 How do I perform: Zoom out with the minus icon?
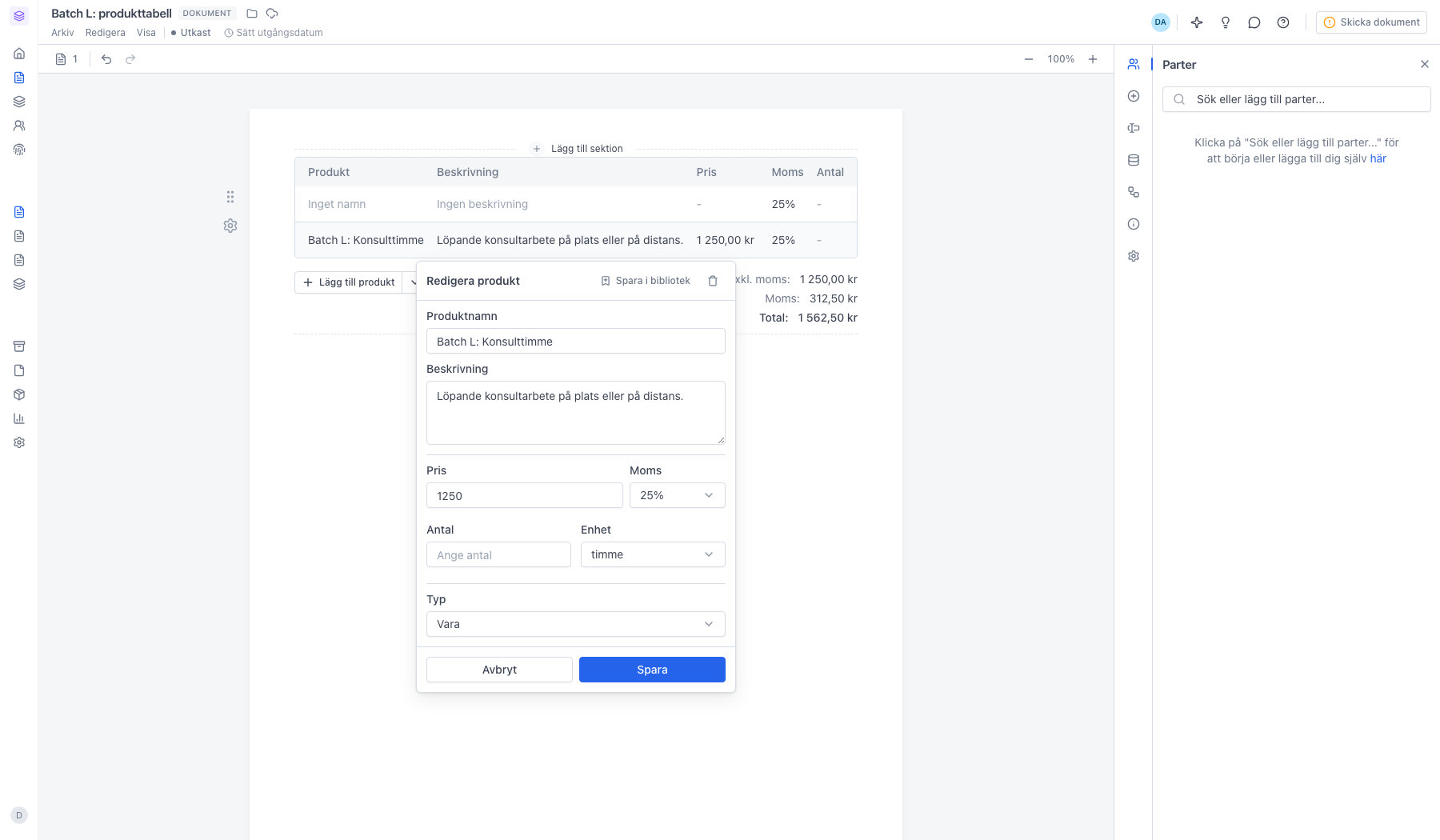(x=1029, y=59)
